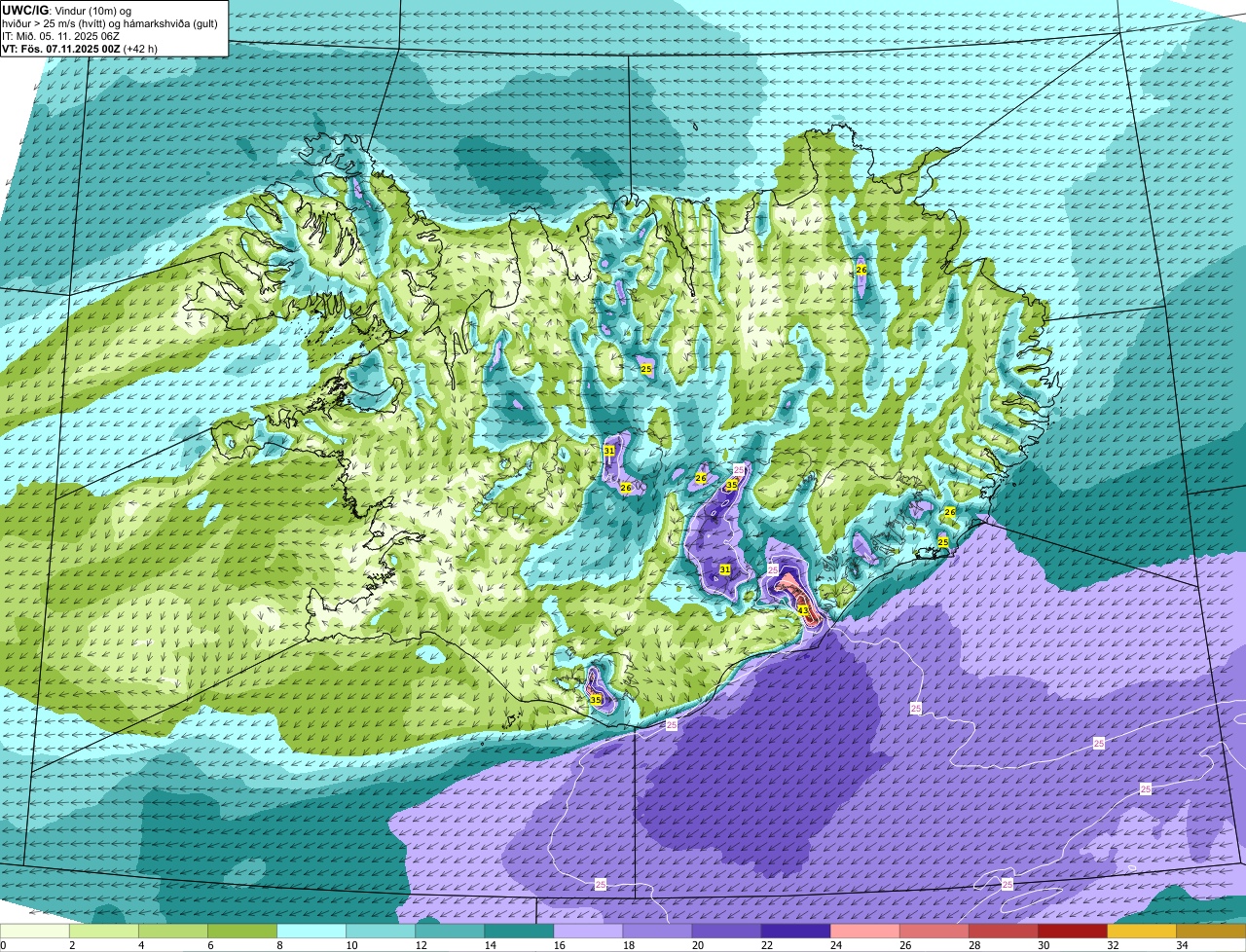
Task: Click color bar tick label 30
Action: pyautogui.click(x=1043, y=945)
